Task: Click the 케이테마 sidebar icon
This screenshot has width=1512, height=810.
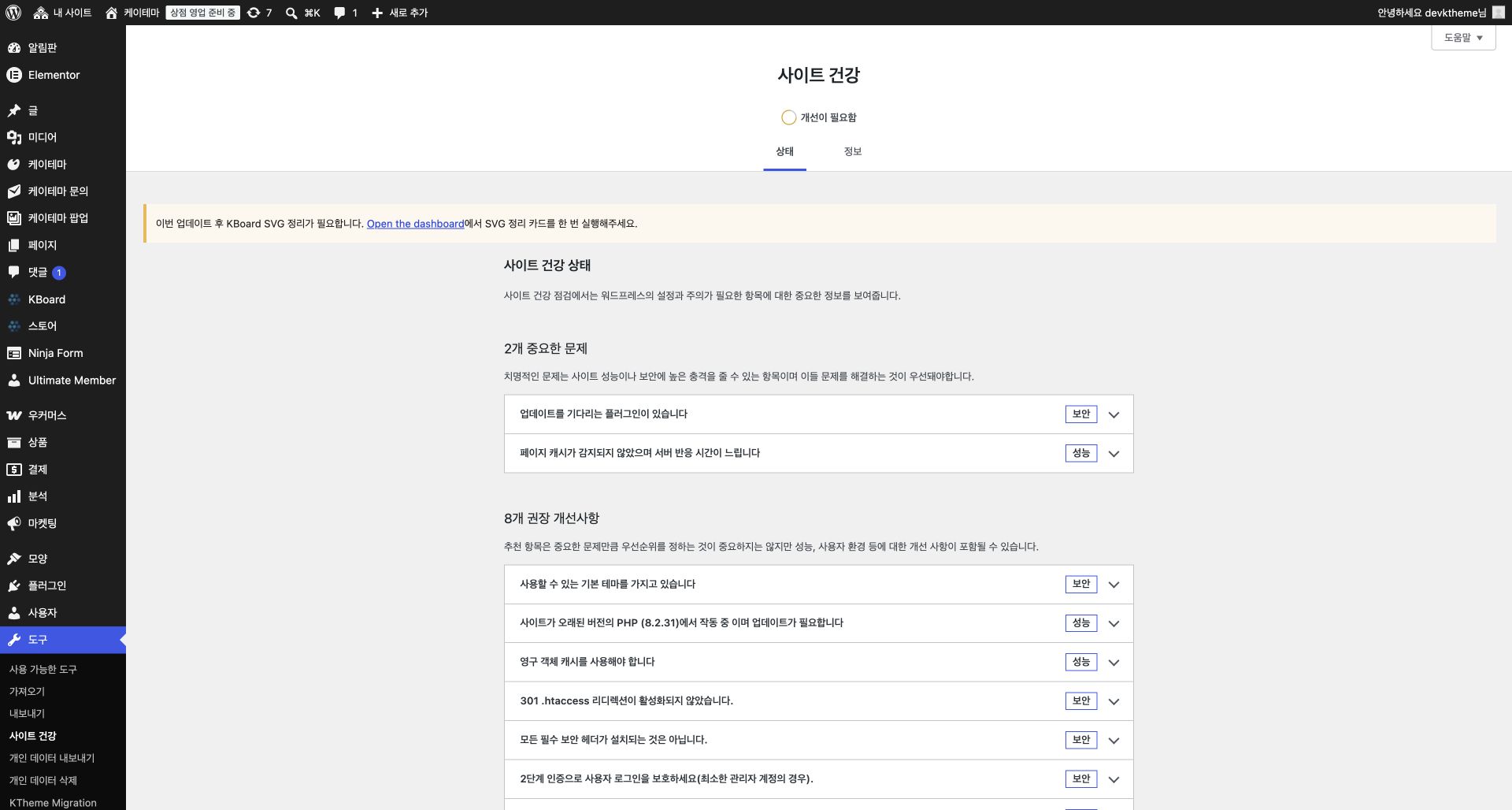Action: pos(14,165)
